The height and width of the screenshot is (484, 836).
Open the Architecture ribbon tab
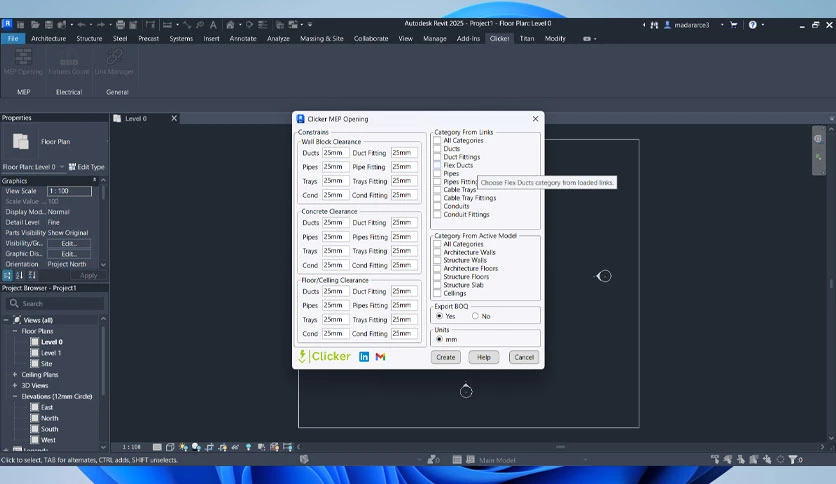[x=49, y=38]
